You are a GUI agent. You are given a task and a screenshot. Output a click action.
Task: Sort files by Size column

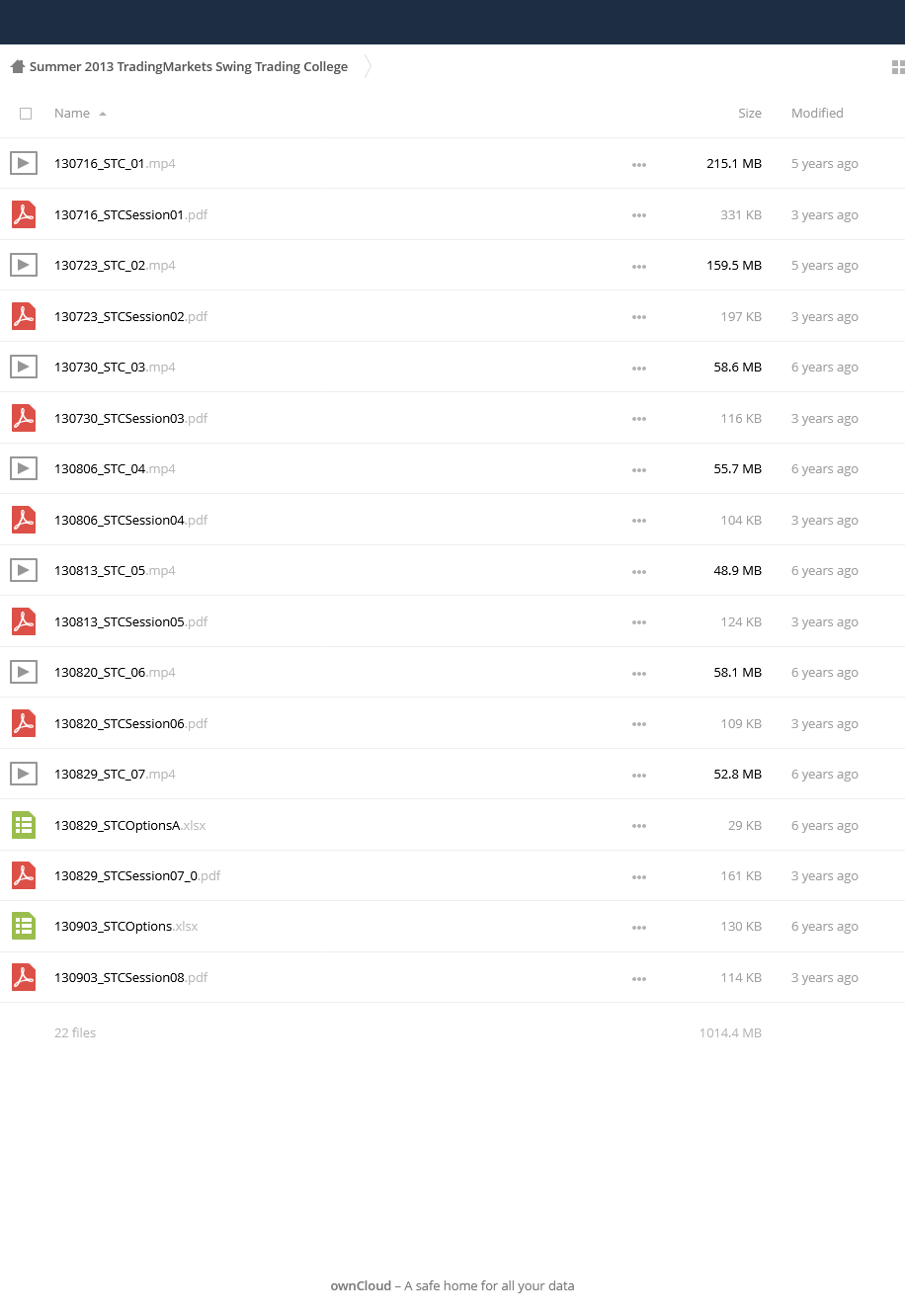click(x=750, y=113)
